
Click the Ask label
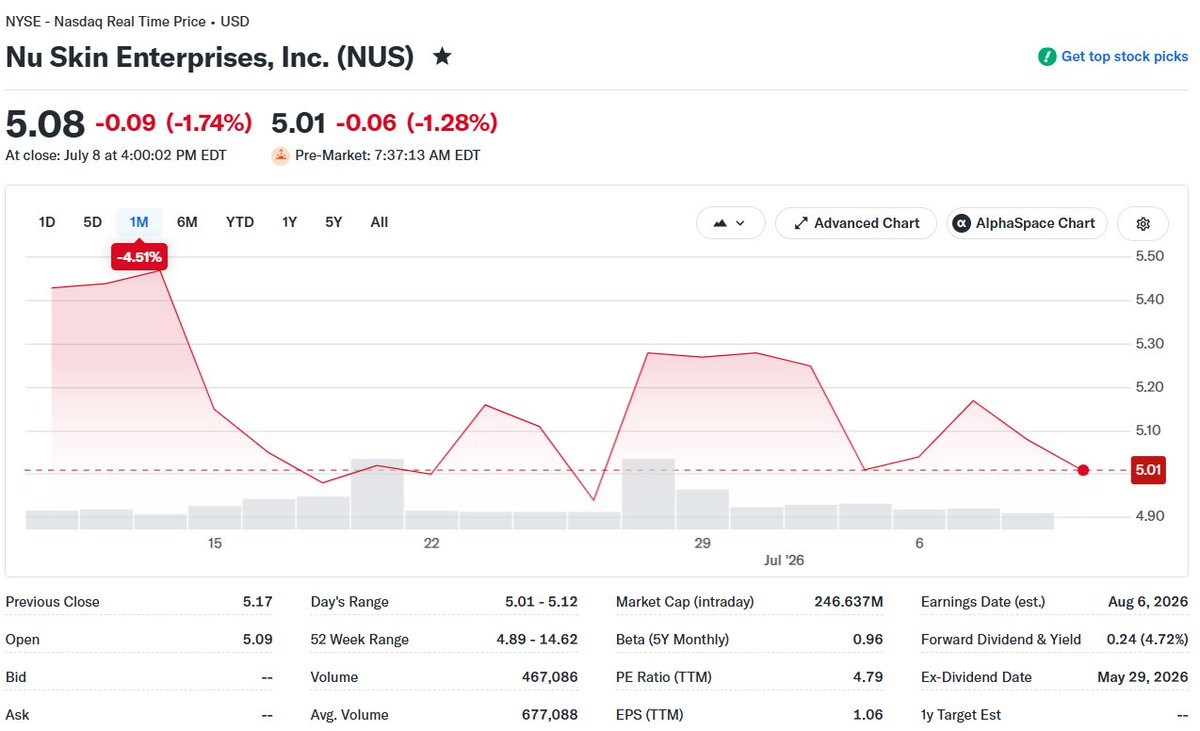click(x=18, y=715)
